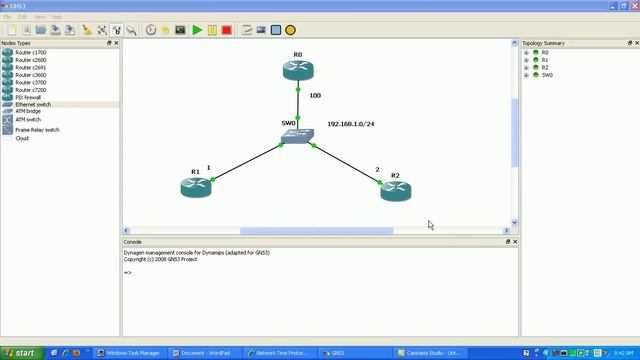Create a new blank project from the toolbar

[12, 30]
